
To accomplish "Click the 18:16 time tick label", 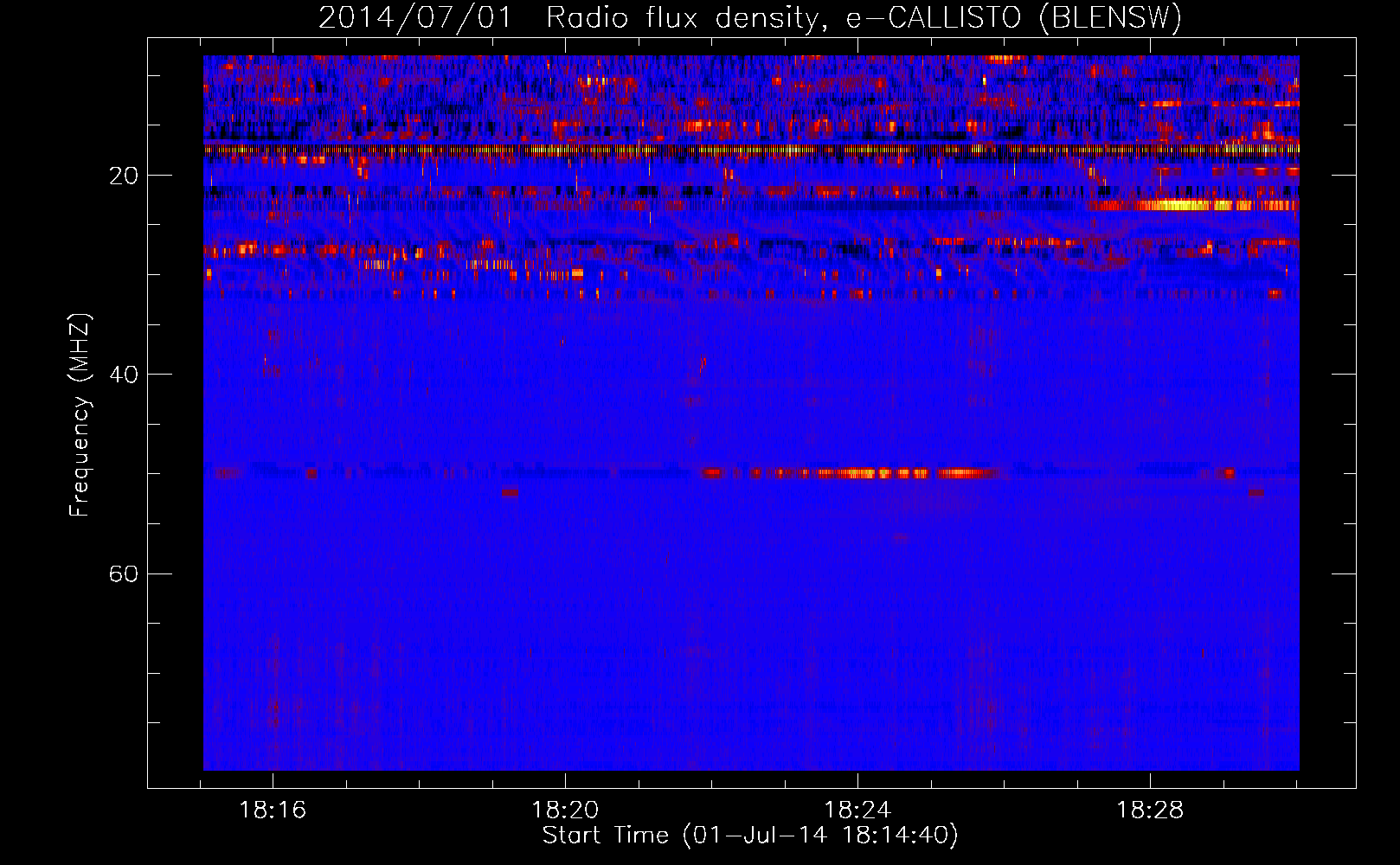I will (273, 811).
